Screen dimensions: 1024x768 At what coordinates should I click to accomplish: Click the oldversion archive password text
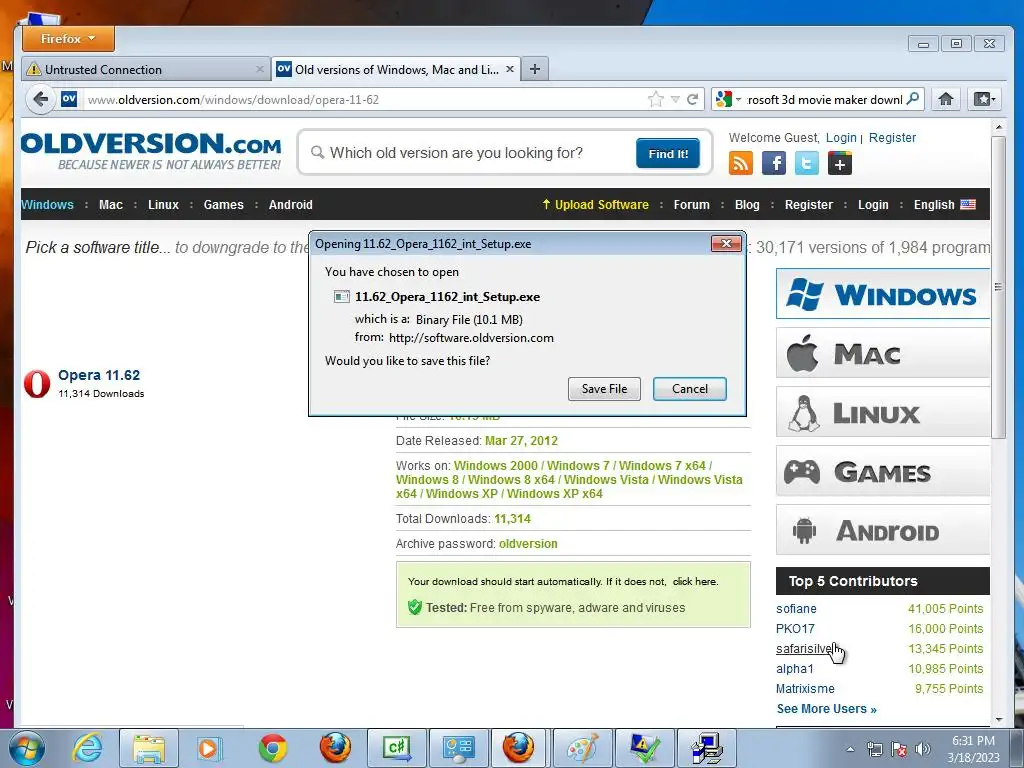(528, 543)
